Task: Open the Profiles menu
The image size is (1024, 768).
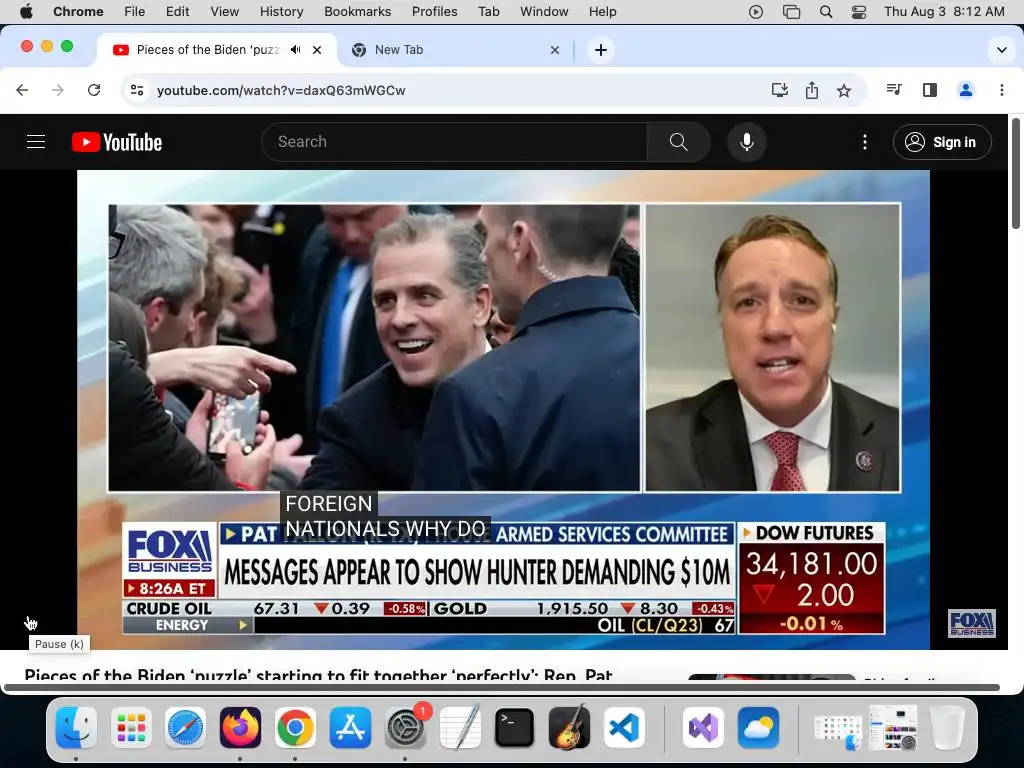Action: pyautogui.click(x=434, y=12)
